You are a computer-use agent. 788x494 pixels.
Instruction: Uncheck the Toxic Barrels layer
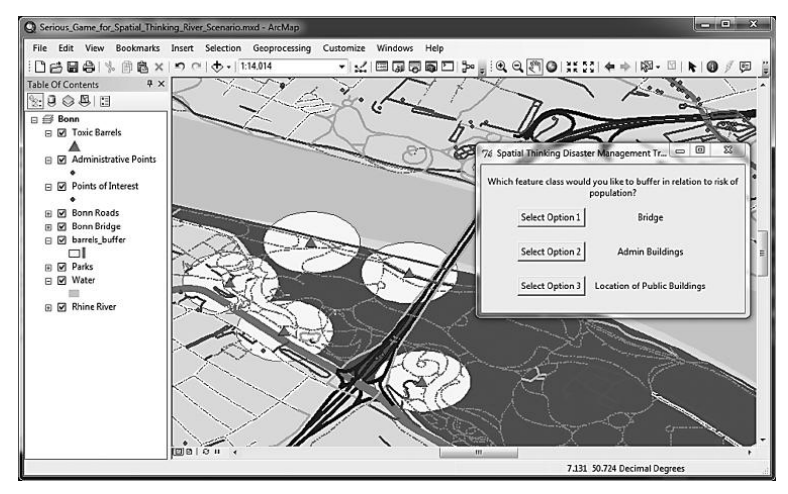[62, 131]
